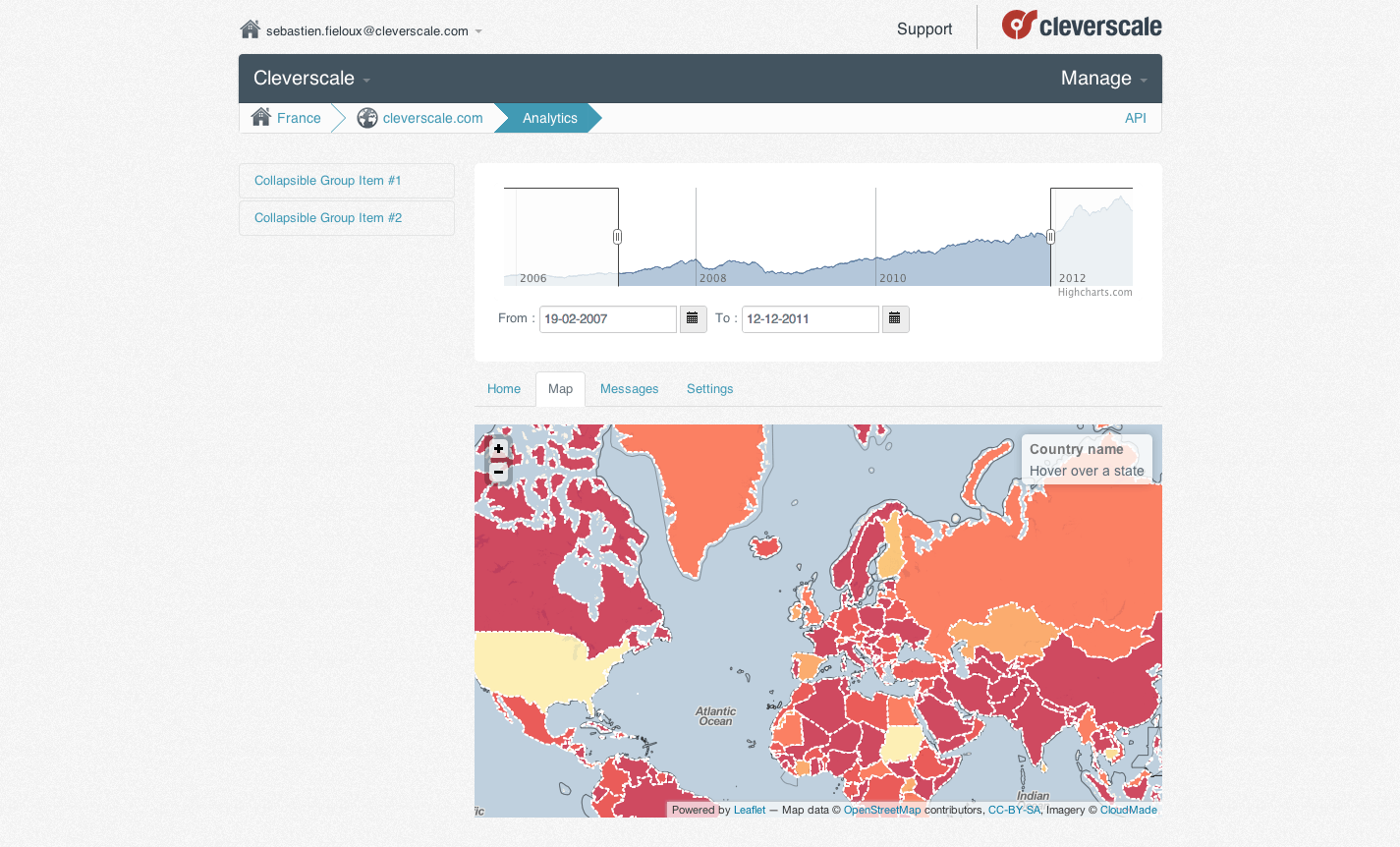1400x847 pixels.
Task: Zoom in on the map
Action: point(499,449)
